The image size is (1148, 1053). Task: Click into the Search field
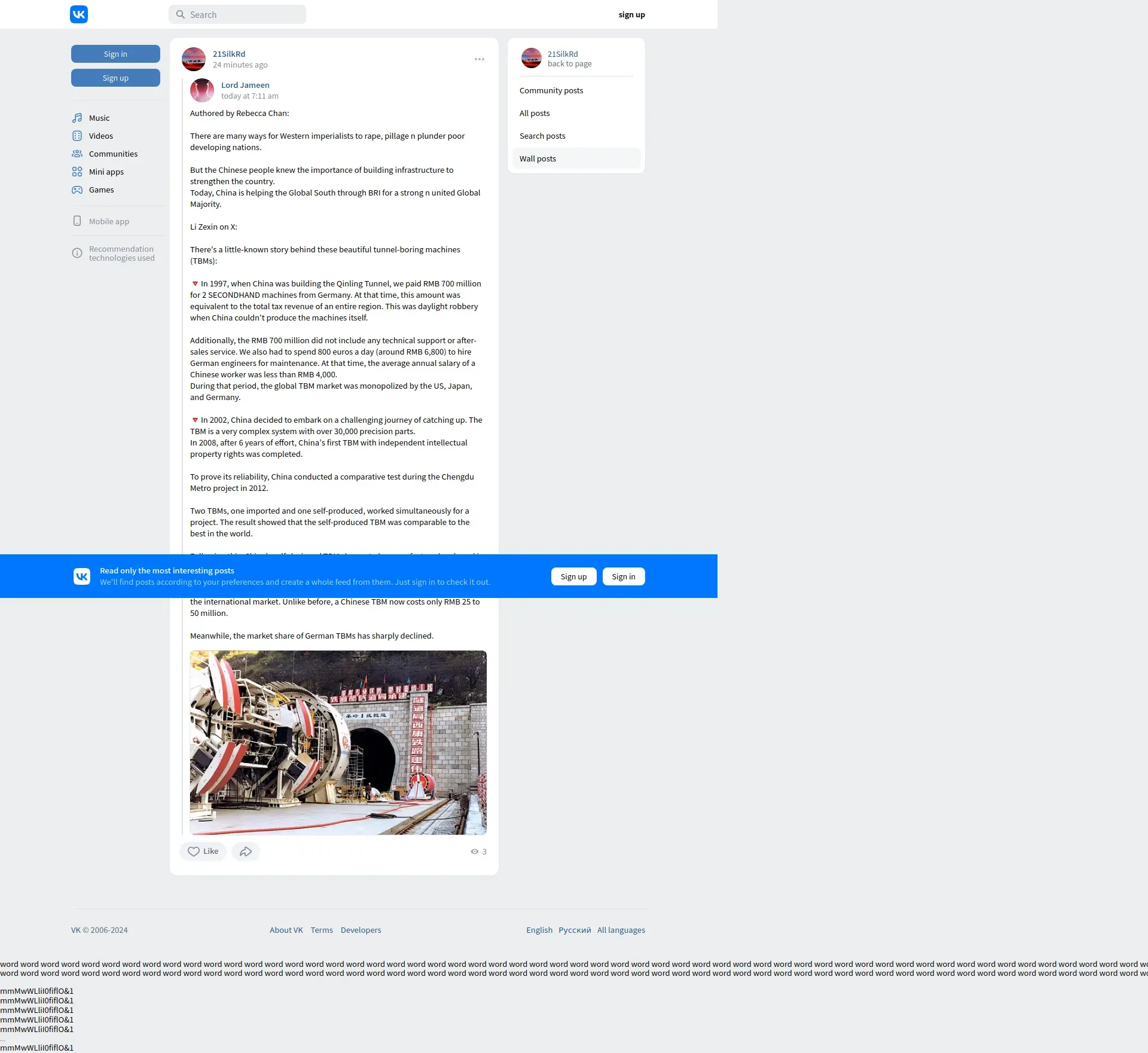(x=244, y=14)
